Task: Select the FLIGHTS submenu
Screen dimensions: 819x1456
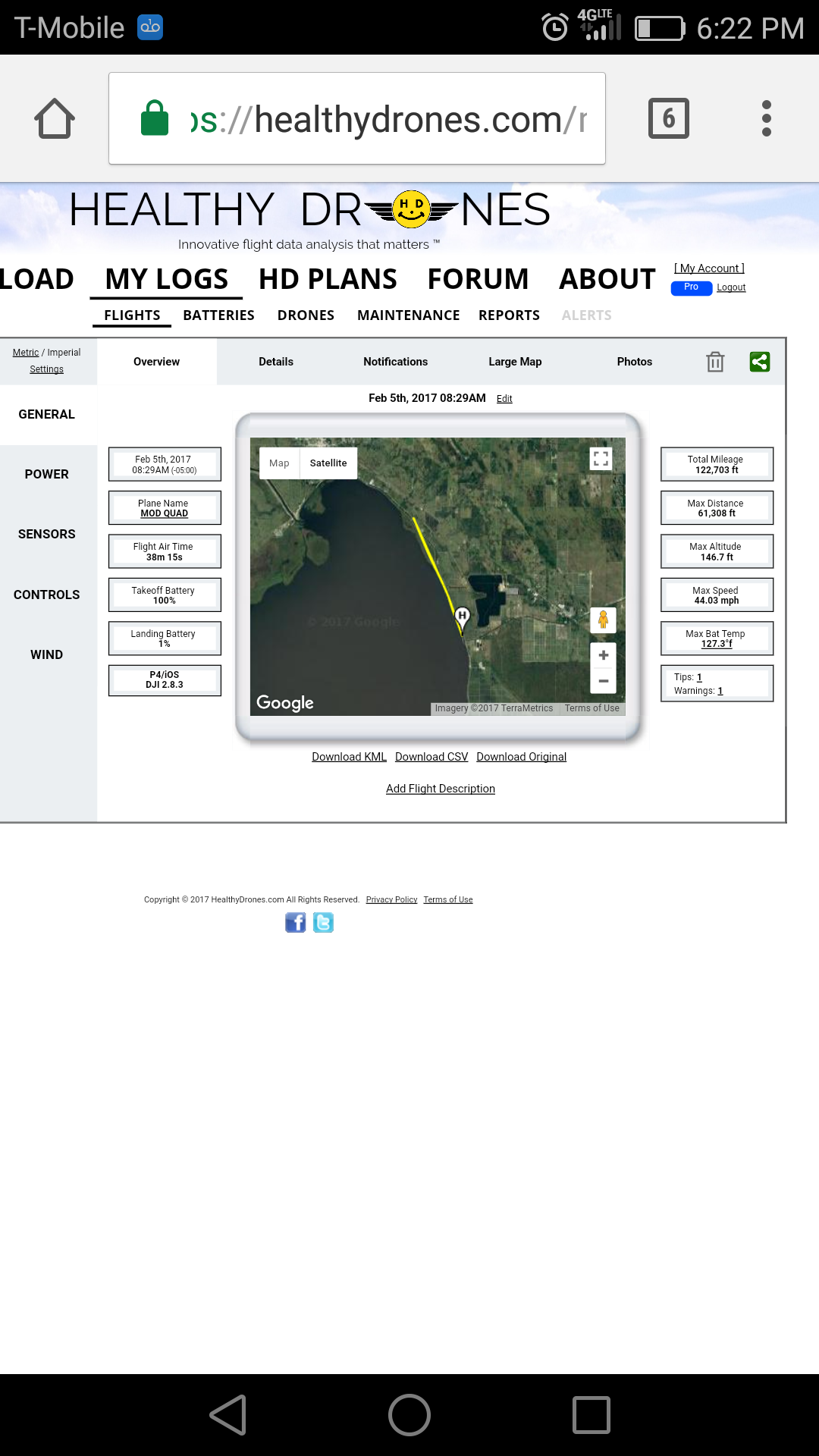Action: click(132, 315)
